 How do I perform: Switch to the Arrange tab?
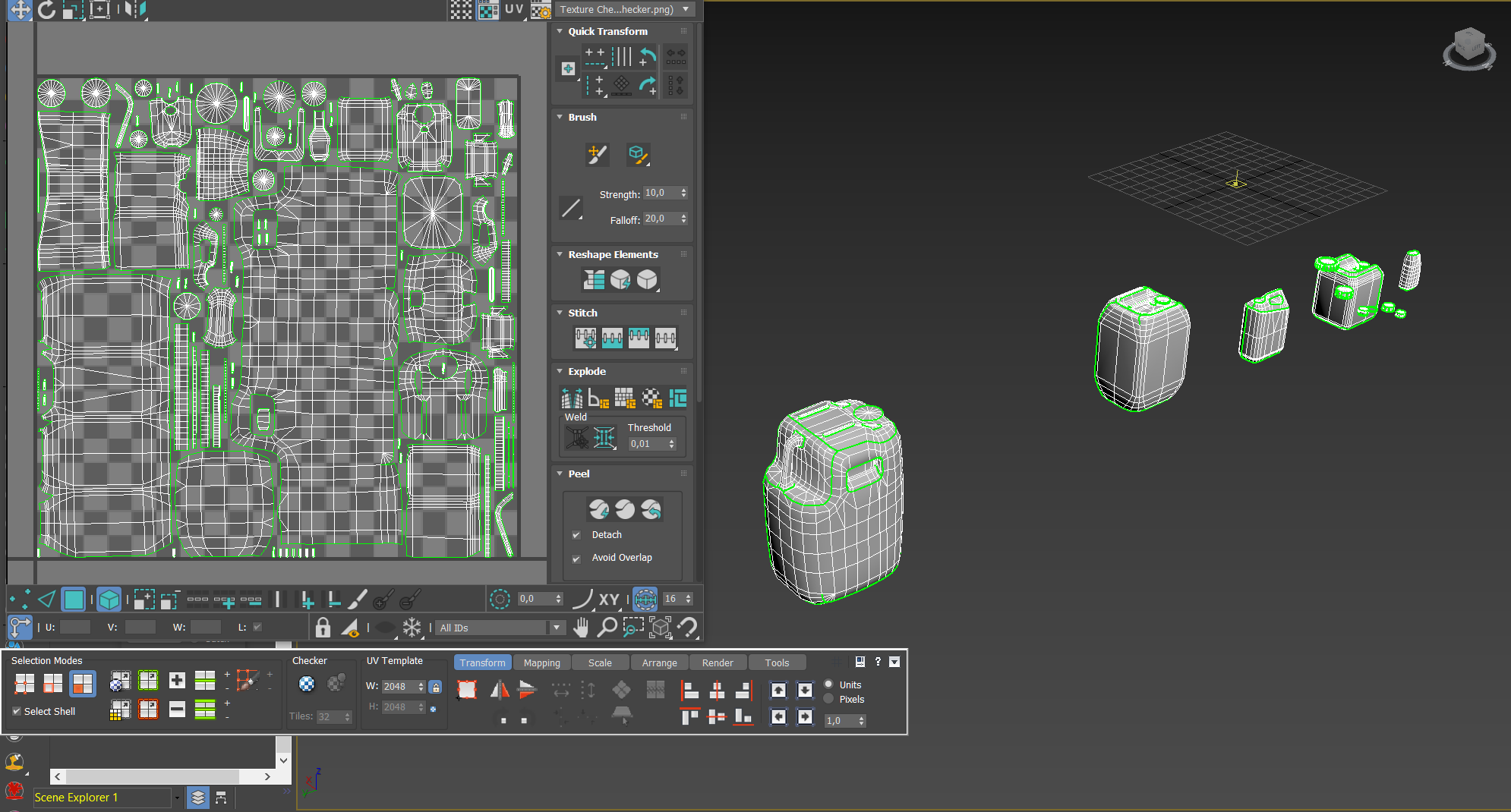pyautogui.click(x=659, y=663)
